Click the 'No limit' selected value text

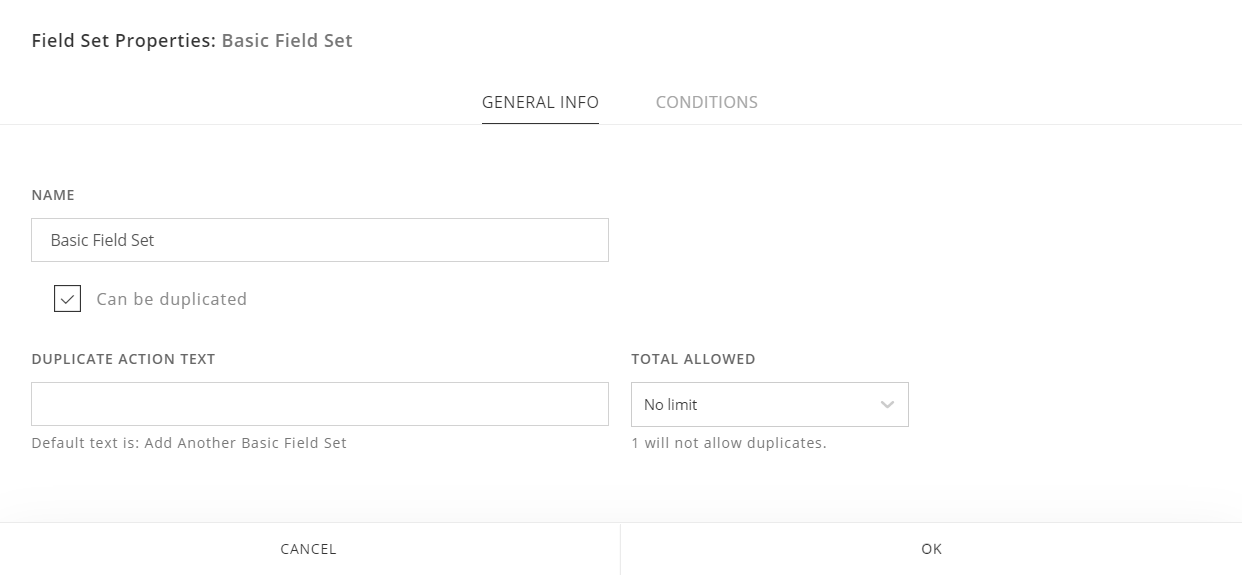pos(671,405)
